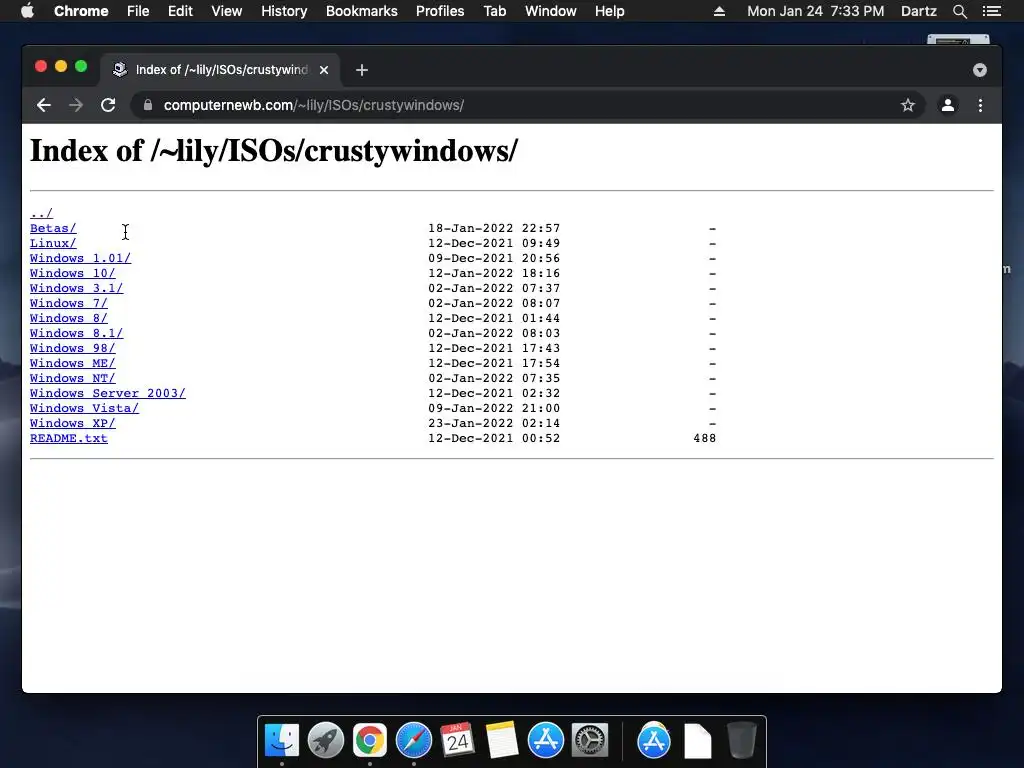Open a new tab with plus button
The image size is (1024, 768).
click(x=362, y=70)
